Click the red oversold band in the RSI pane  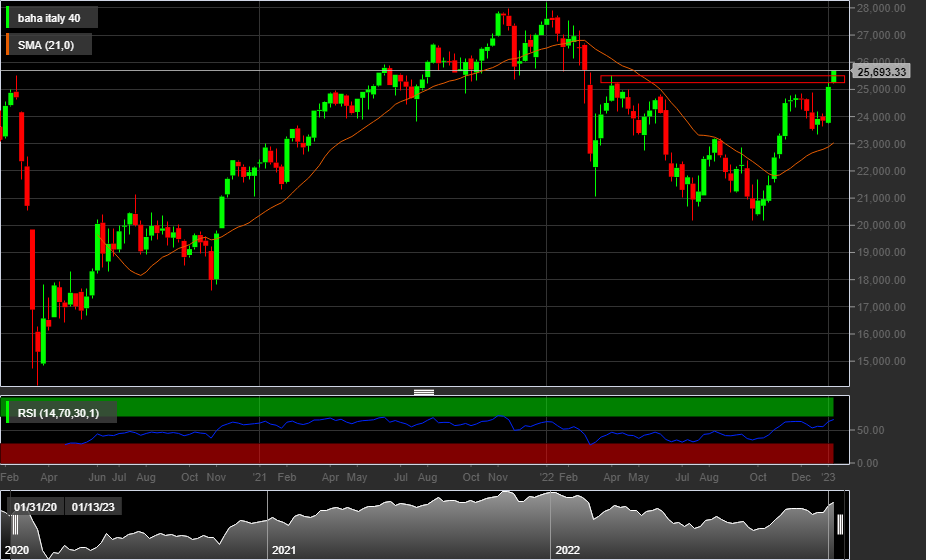pos(416,454)
